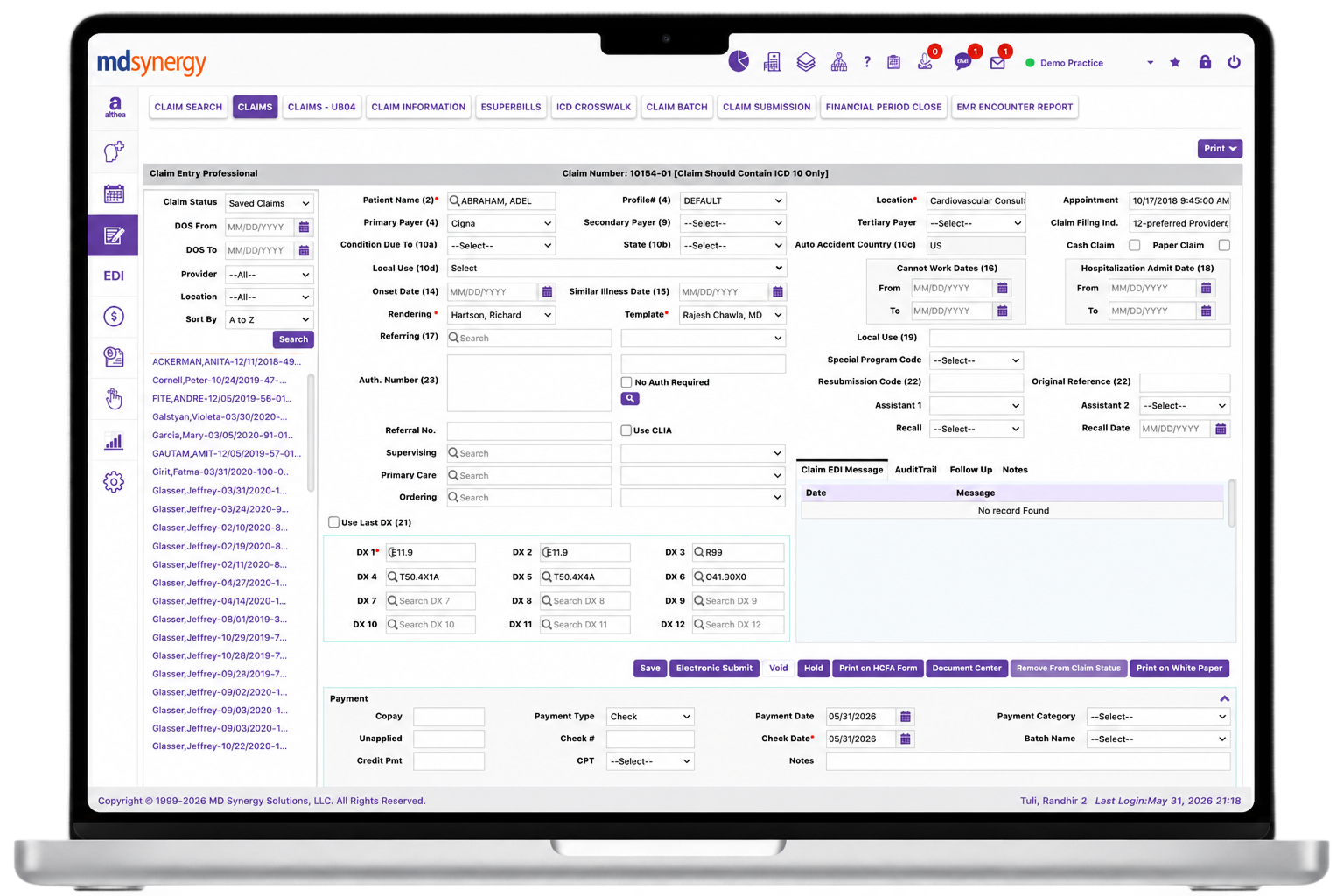Expand the Special Program Code dropdown
Screen dimensions: 1344x896
tap(976, 360)
